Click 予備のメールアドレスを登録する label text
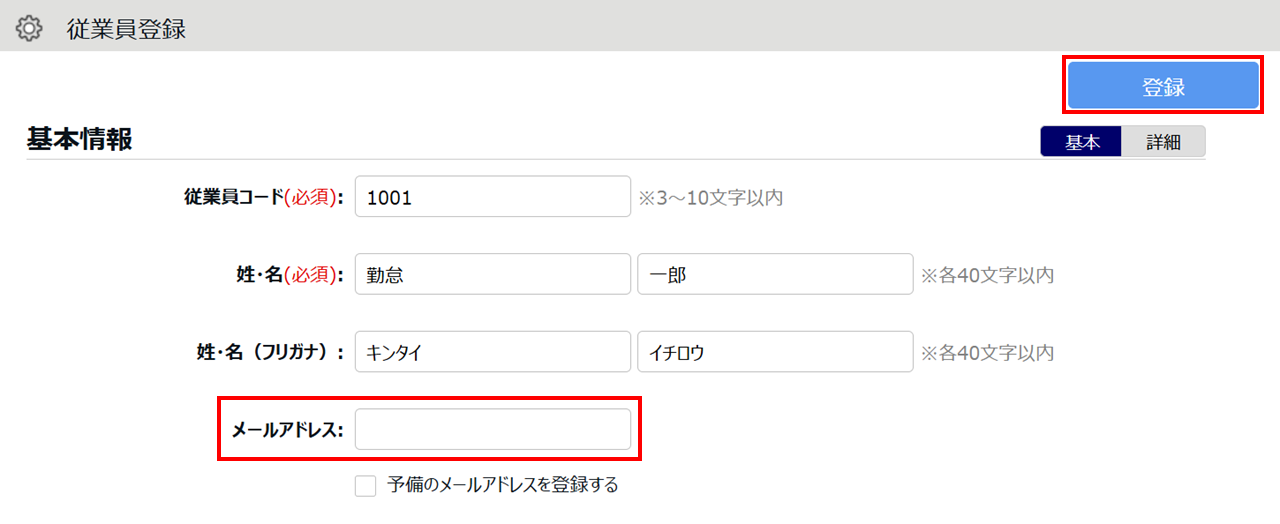Viewport: 1280px width, 524px height. point(503,486)
